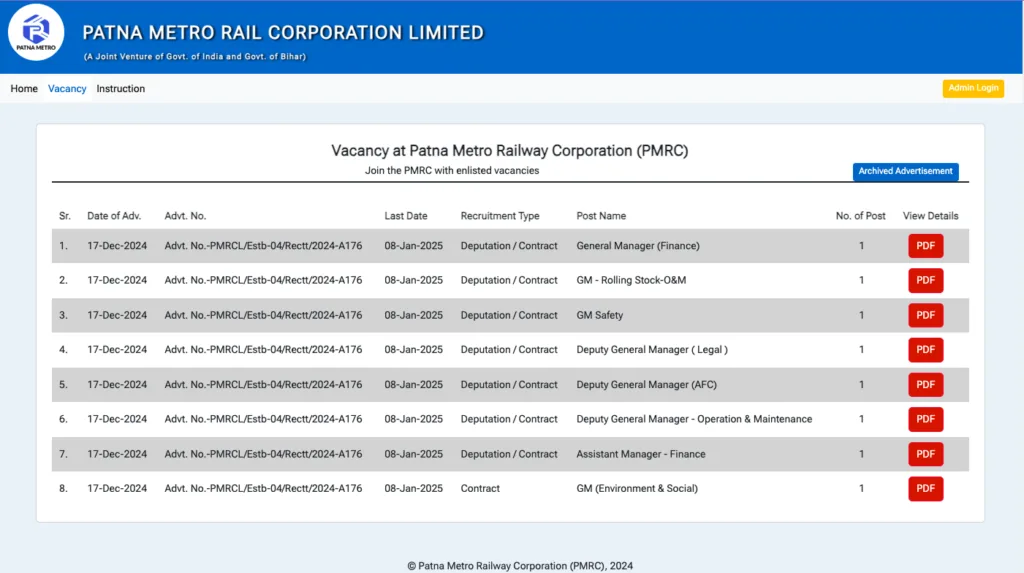
Task: Click the 'Date of Adv.' column header
Action: tap(114, 216)
